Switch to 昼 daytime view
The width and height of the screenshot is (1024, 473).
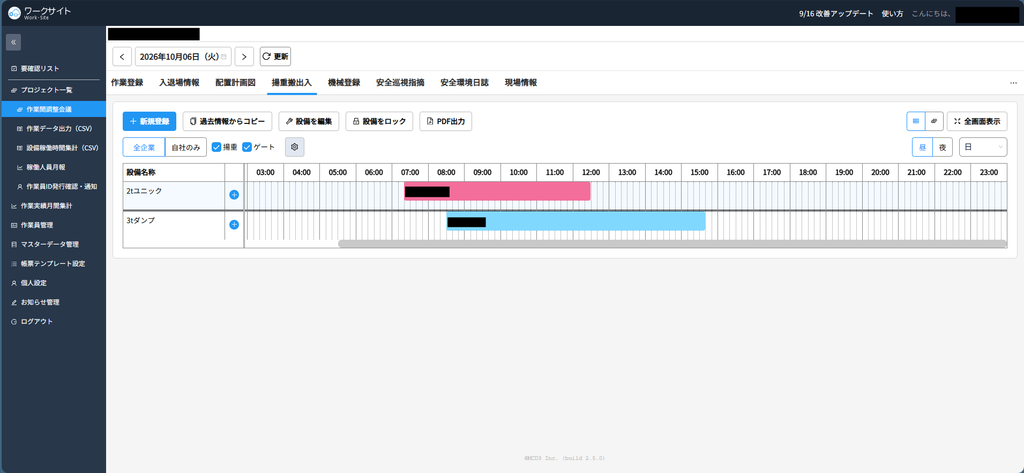[x=922, y=147]
